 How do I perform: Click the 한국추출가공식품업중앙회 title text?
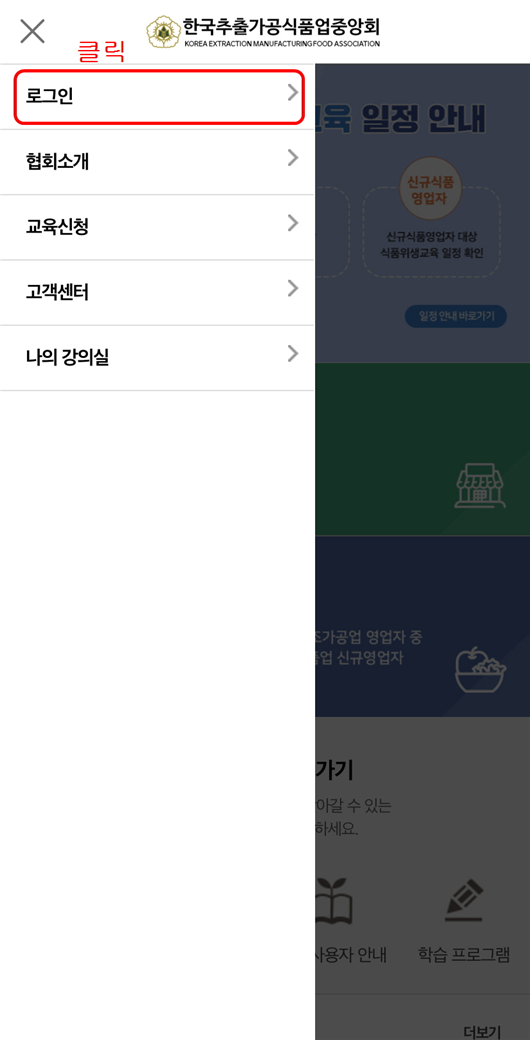[282, 28]
